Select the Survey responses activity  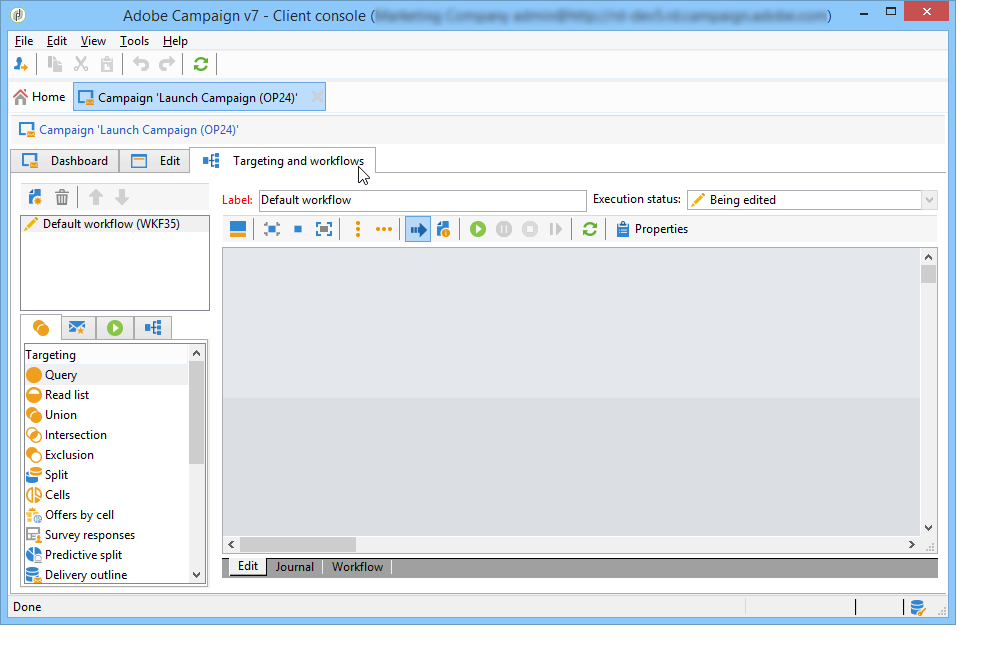106,535
